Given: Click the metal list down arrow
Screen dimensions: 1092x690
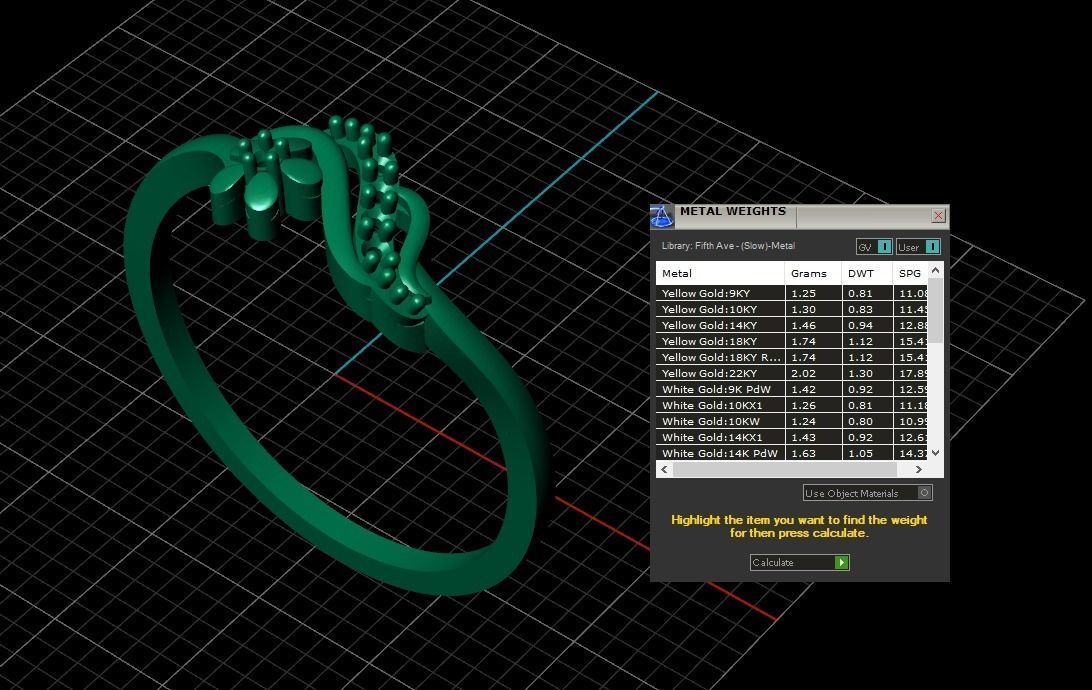Looking at the screenshot, I should pos(935,453).
